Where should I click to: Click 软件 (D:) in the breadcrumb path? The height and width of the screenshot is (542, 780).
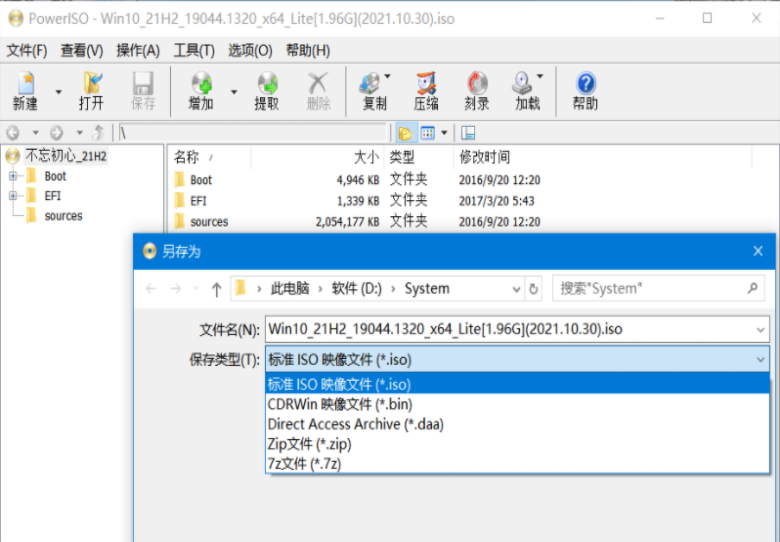(x=357, y=288)
